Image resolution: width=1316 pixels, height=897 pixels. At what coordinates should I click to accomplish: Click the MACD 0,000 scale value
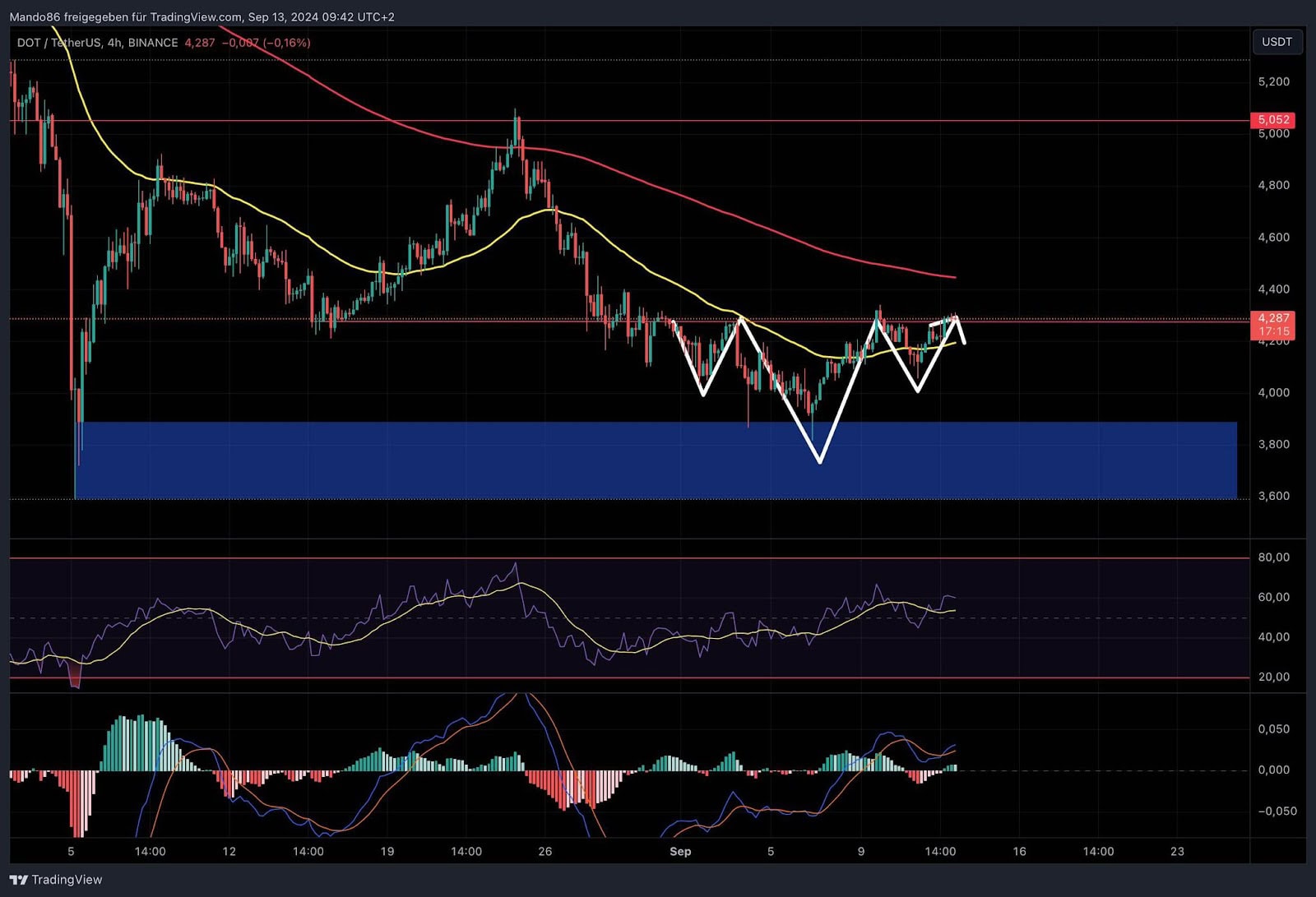pyautogui.click(x=1273, y=770)
